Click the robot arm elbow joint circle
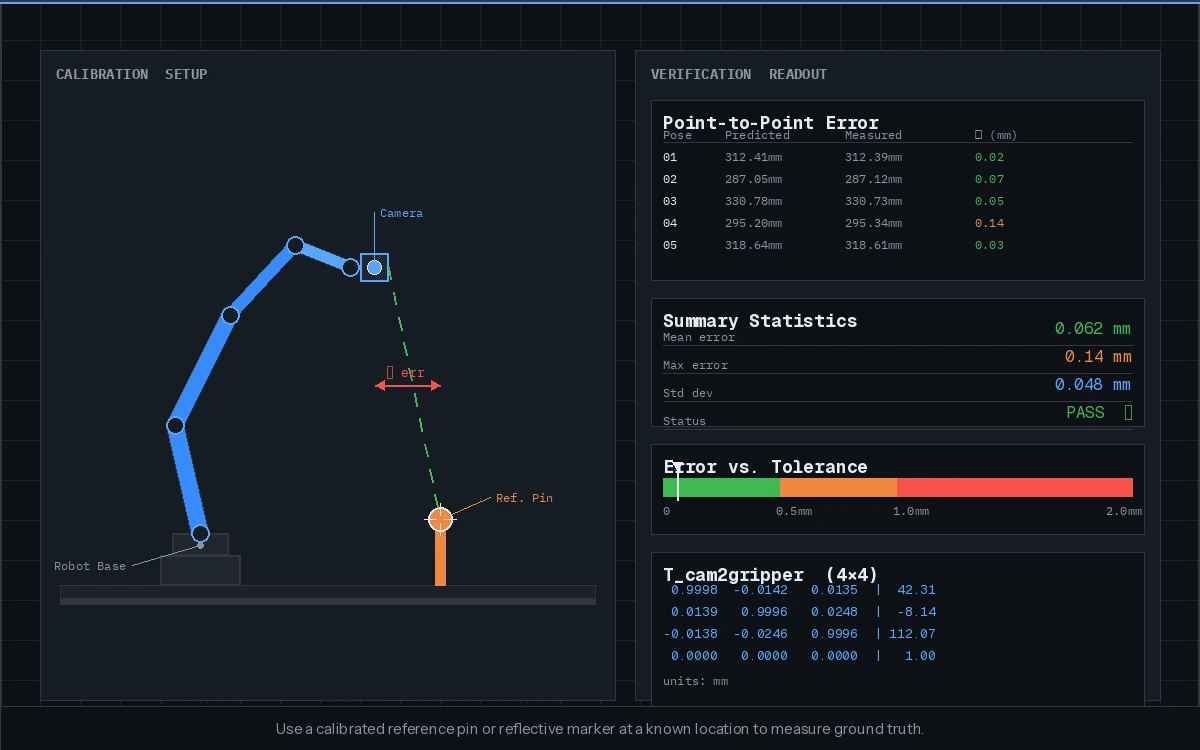The height and width of the screenshot is (750, 1200). [x=230, y=315]
